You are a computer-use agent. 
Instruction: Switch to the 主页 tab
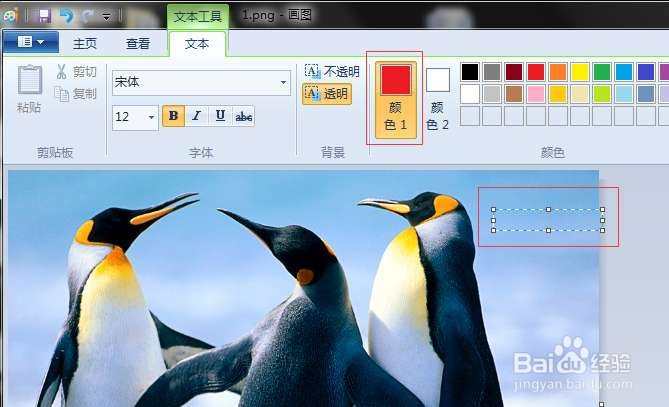pyautogui.click(x=85, y=44)
